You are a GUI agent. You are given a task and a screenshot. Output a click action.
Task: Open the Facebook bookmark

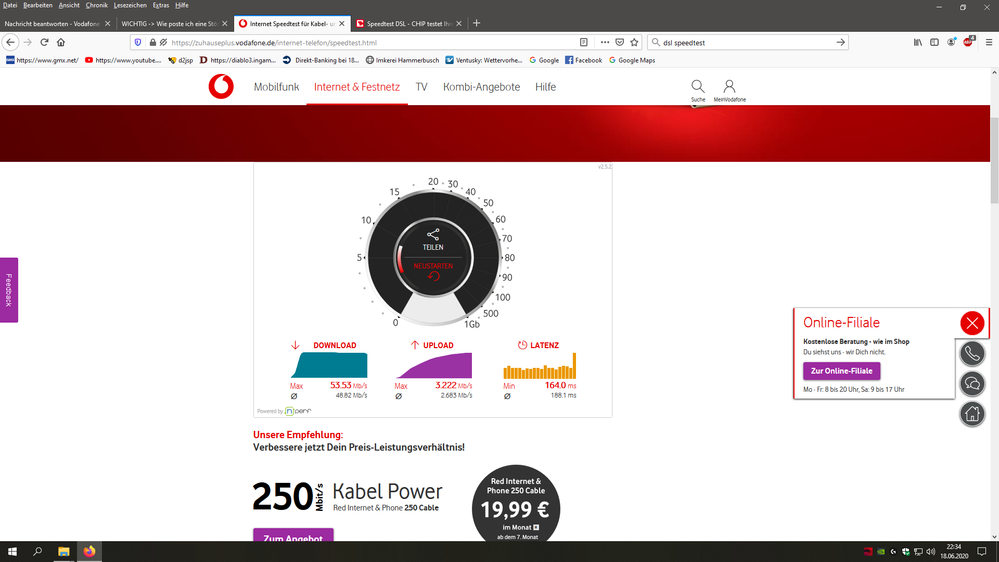[x=584, y=60]
